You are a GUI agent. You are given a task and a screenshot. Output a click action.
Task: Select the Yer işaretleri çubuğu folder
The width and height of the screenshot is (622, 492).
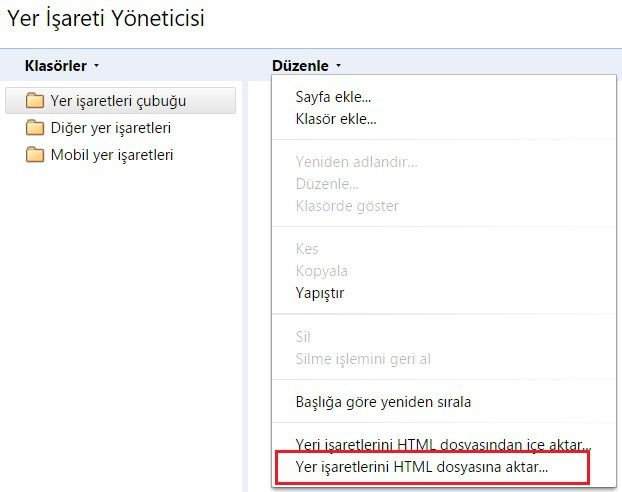point(121,100)
